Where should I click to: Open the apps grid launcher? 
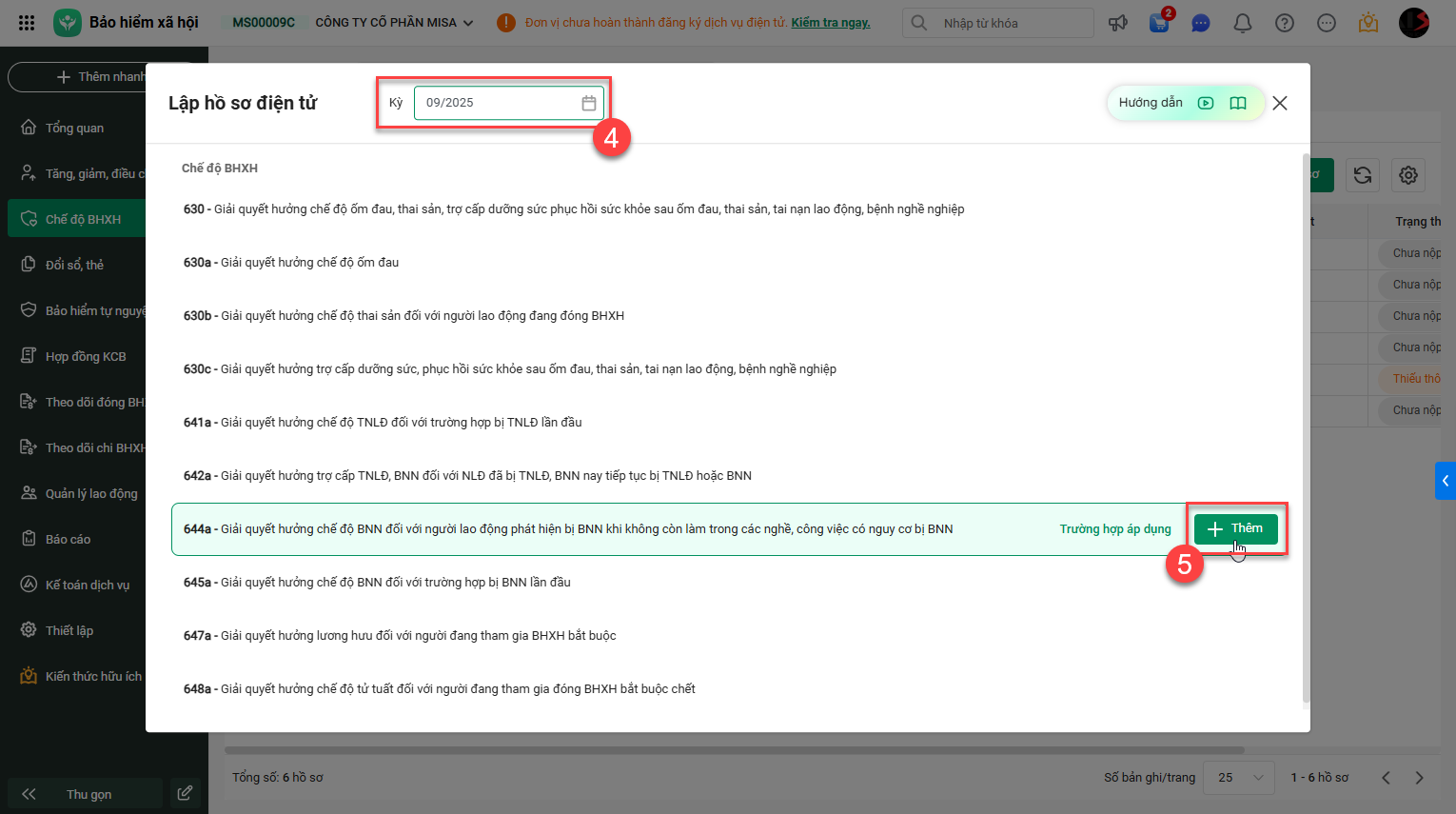27,23
